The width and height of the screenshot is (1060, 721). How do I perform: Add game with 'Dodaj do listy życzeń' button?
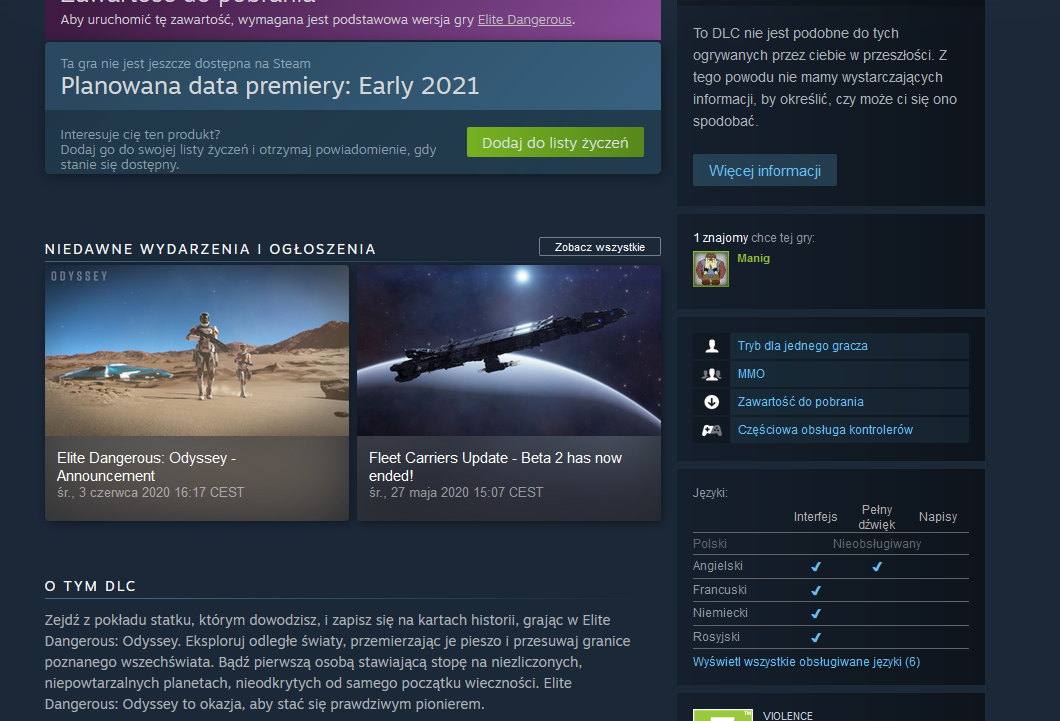pos(555,143)
